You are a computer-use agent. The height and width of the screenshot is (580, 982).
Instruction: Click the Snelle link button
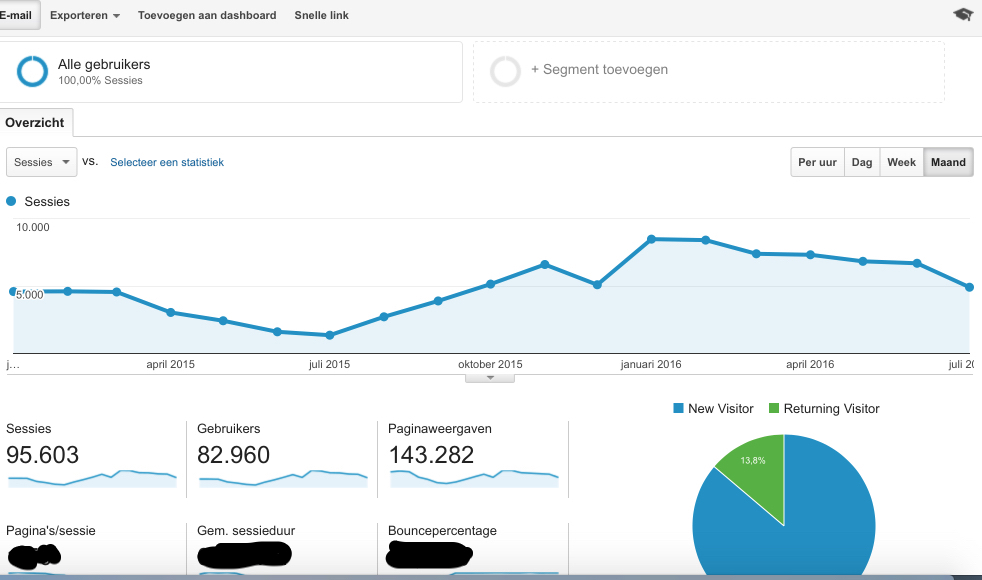coord(321,15)
